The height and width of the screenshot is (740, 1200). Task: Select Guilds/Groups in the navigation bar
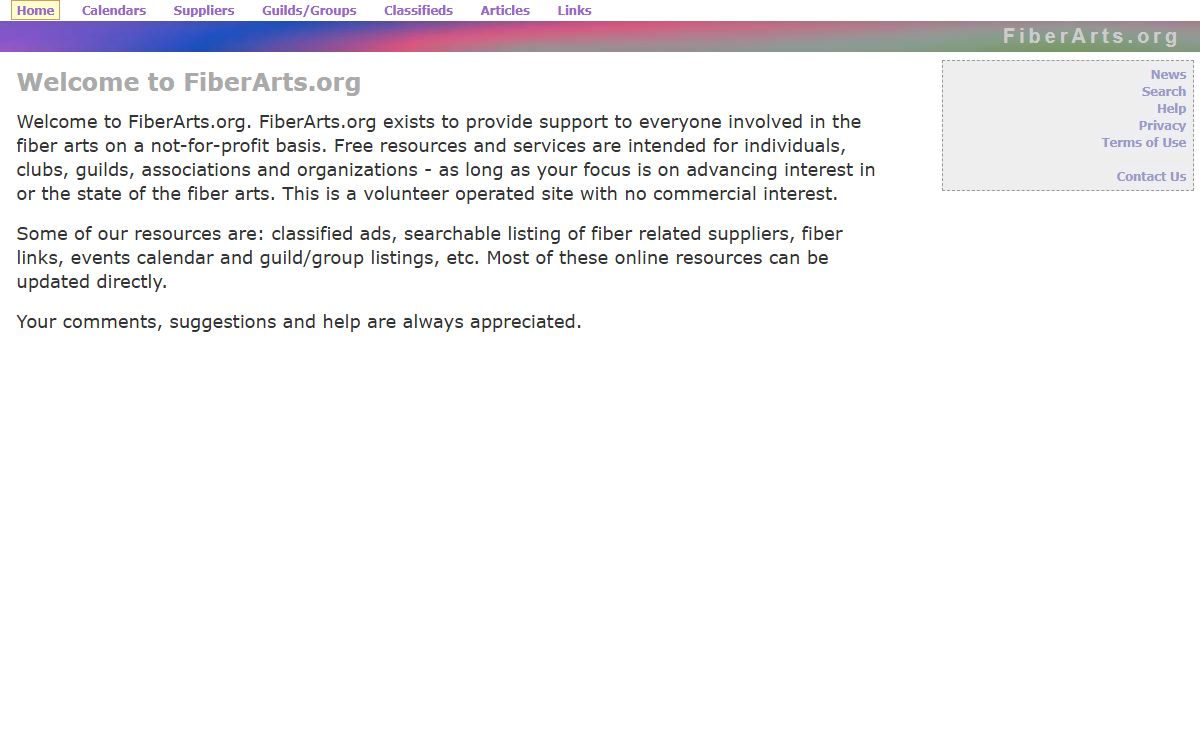(309, 11)
